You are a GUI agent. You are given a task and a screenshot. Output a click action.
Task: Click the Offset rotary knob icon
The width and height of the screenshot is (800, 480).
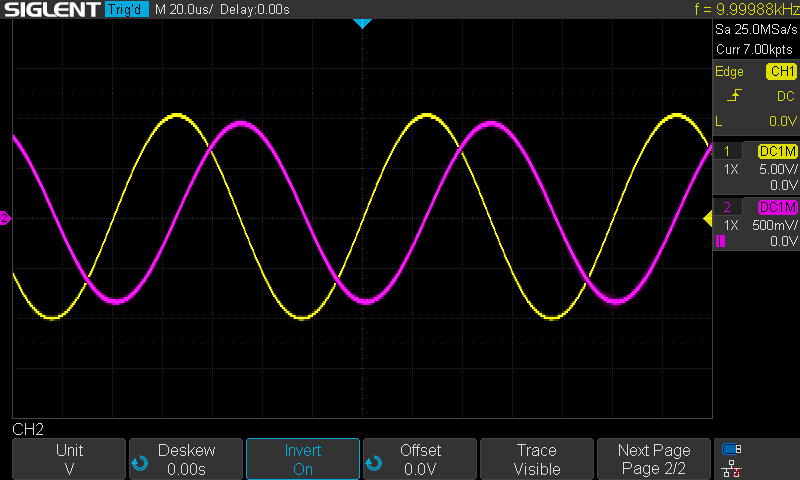pyautogui.click(x=373, y=463)
